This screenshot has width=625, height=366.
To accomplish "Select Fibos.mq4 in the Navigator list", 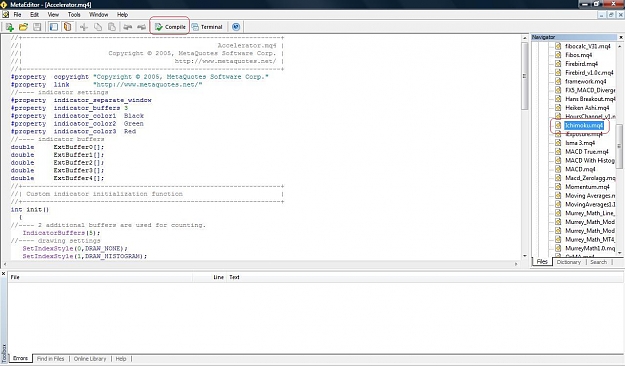I will (x=578, y=55).
